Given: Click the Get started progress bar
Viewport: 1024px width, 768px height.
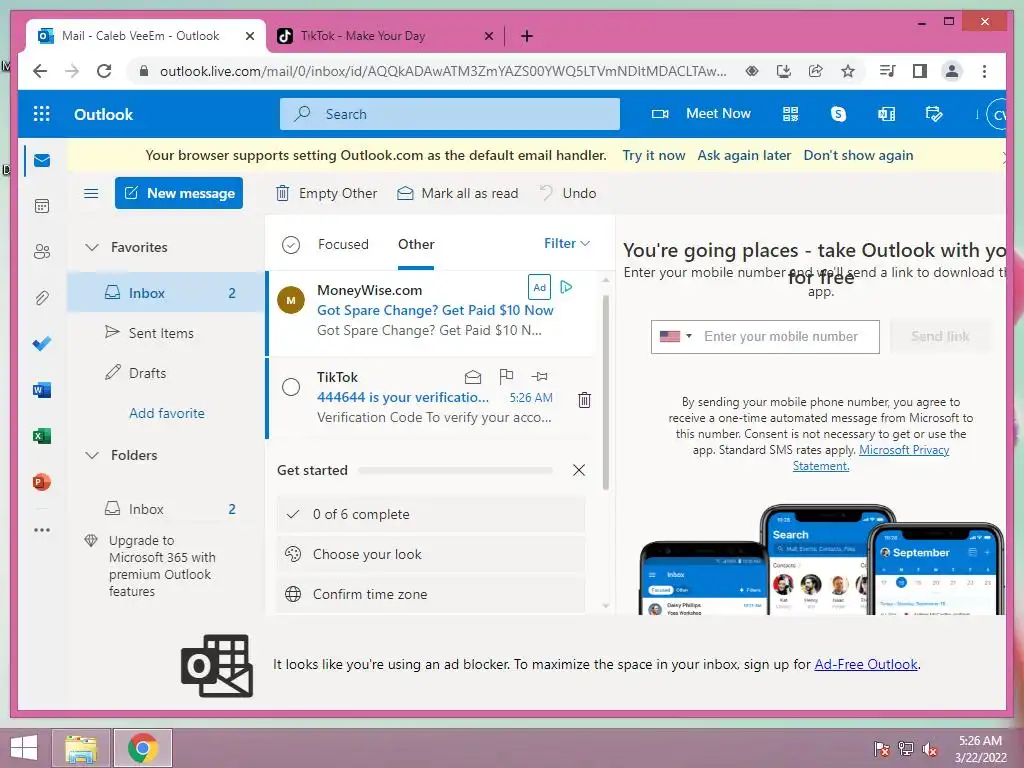Looking at the screenshot, I should 456,470.
